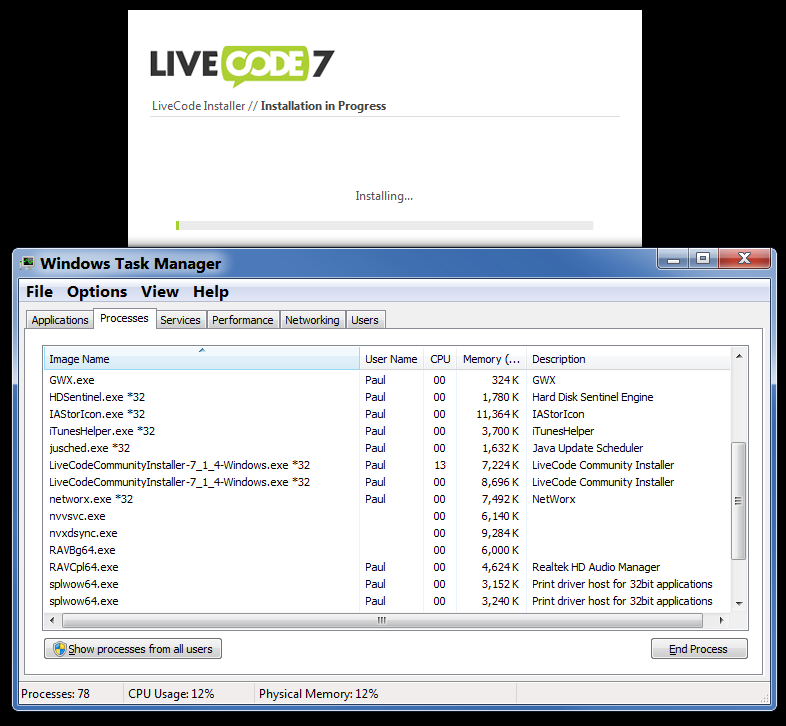Sort by Memory column header
This screenshot has width=786, height=726.
(x=491, y=359)
